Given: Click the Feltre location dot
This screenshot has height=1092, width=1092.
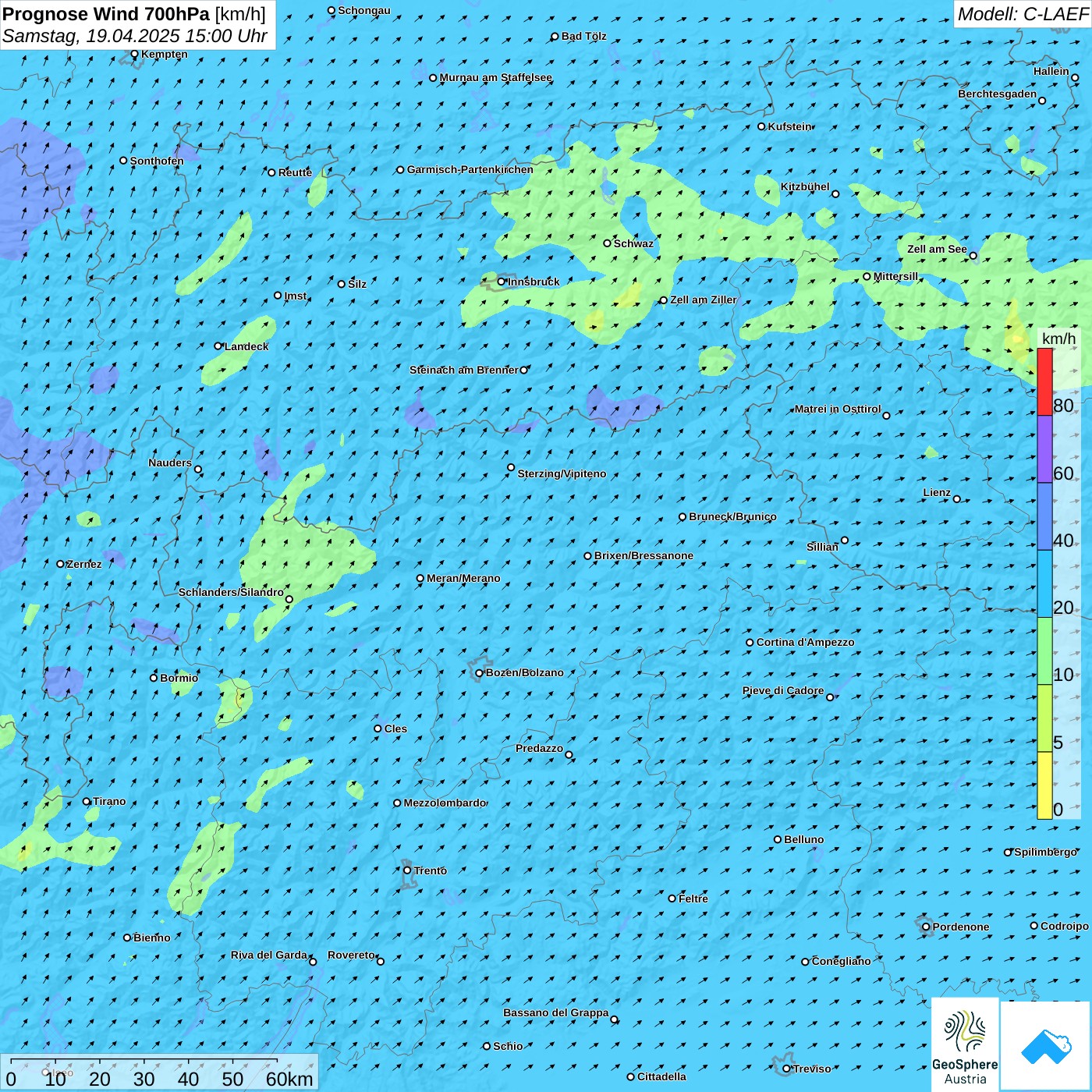Looking at the screenshot, I should pos(672,899).
